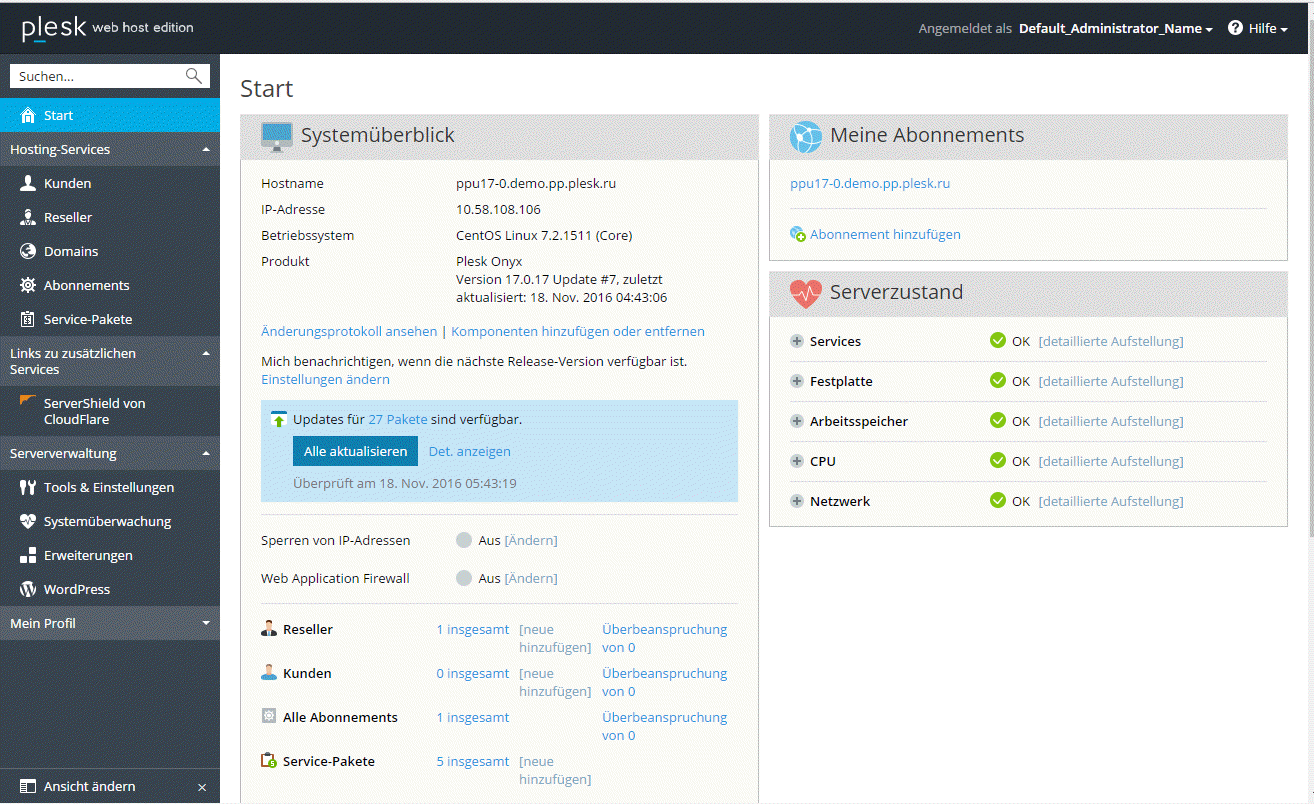Image resolution: width=1314 pixels, height=804 pixels.
Task: Open Erweiterungen in the sidebar
Action: [x=110, y=555]
